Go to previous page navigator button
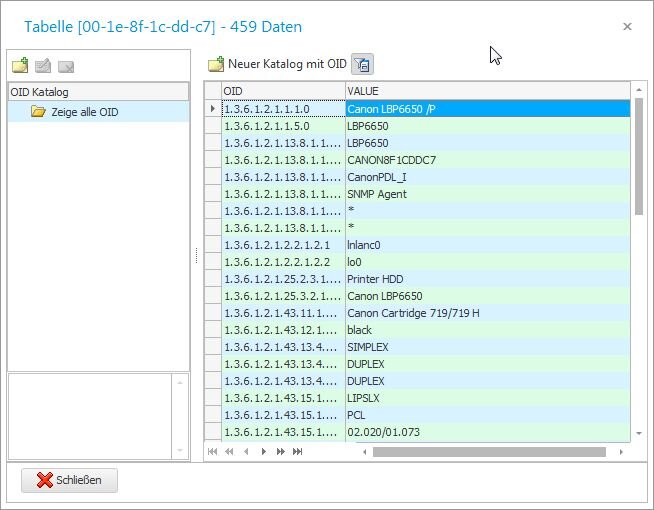 pos(229,452)
